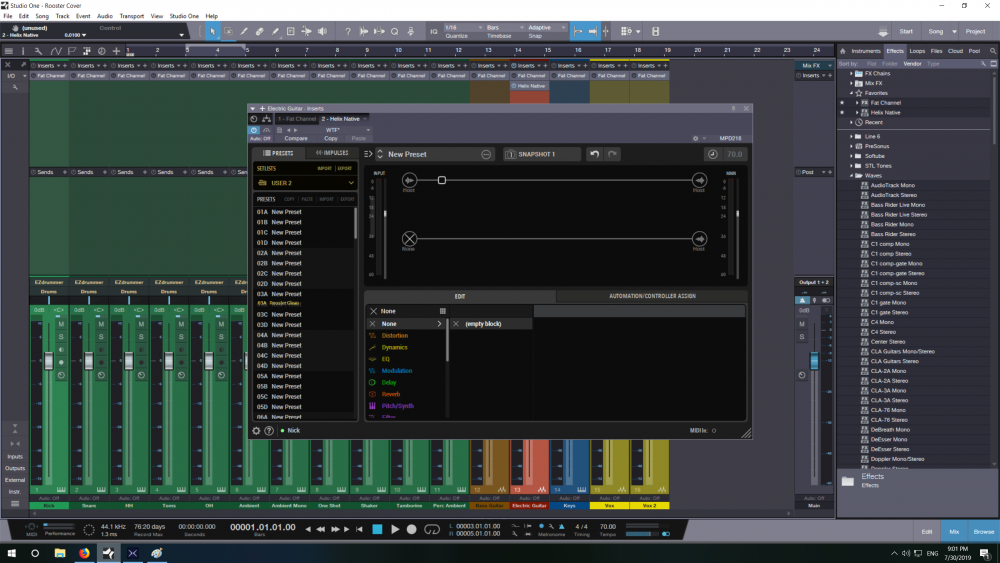Screen dimensions: 1000x563
Task: Open Helix IMPULSES tab
Action: click(332, 153)
